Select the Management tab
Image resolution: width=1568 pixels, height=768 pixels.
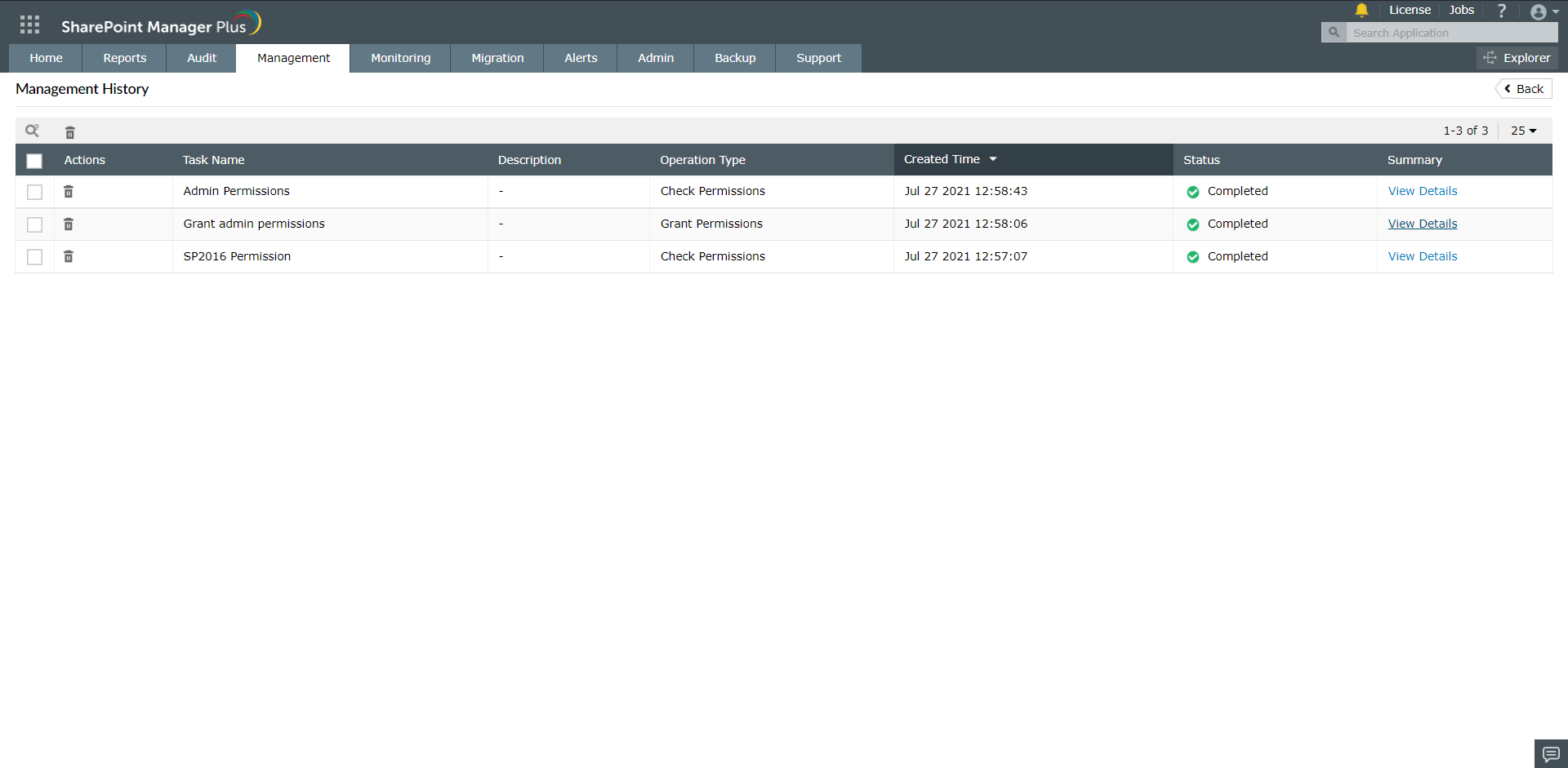(x=293, y=58)
